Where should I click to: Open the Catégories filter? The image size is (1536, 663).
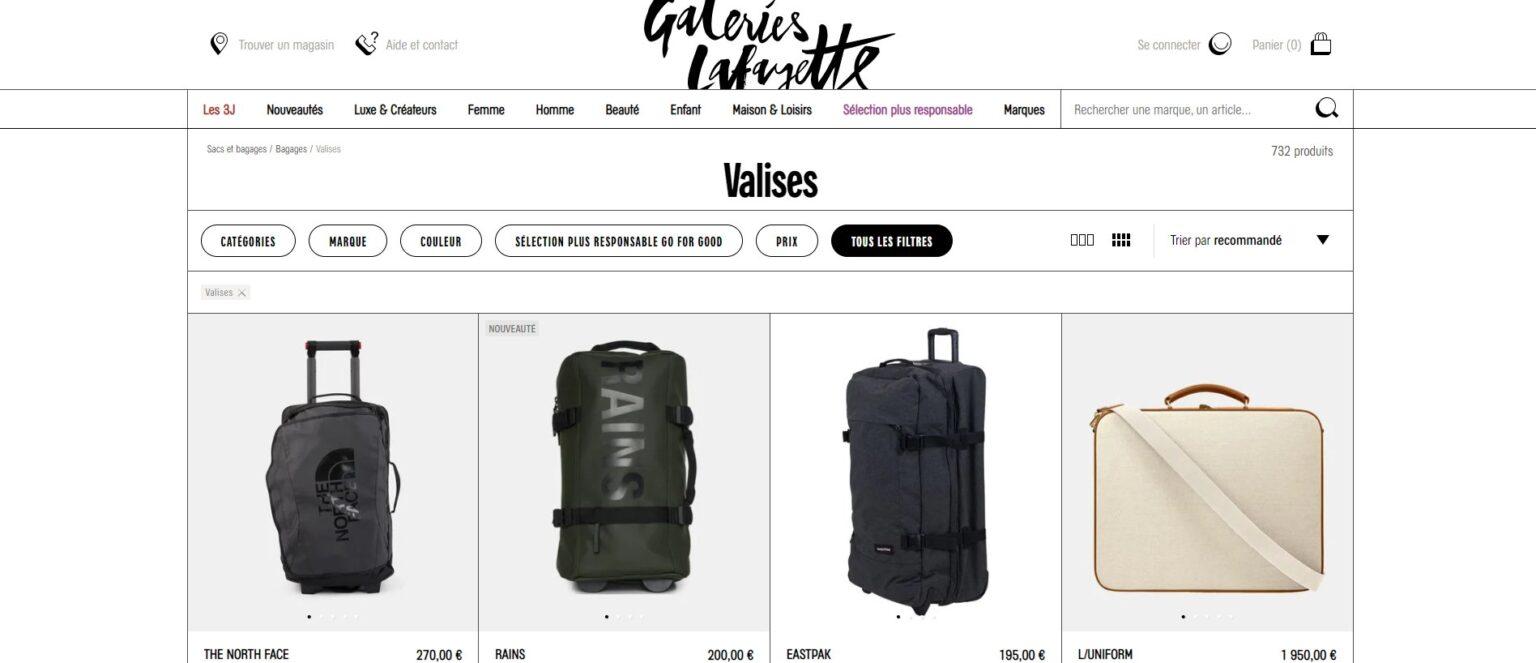(248, 241)
